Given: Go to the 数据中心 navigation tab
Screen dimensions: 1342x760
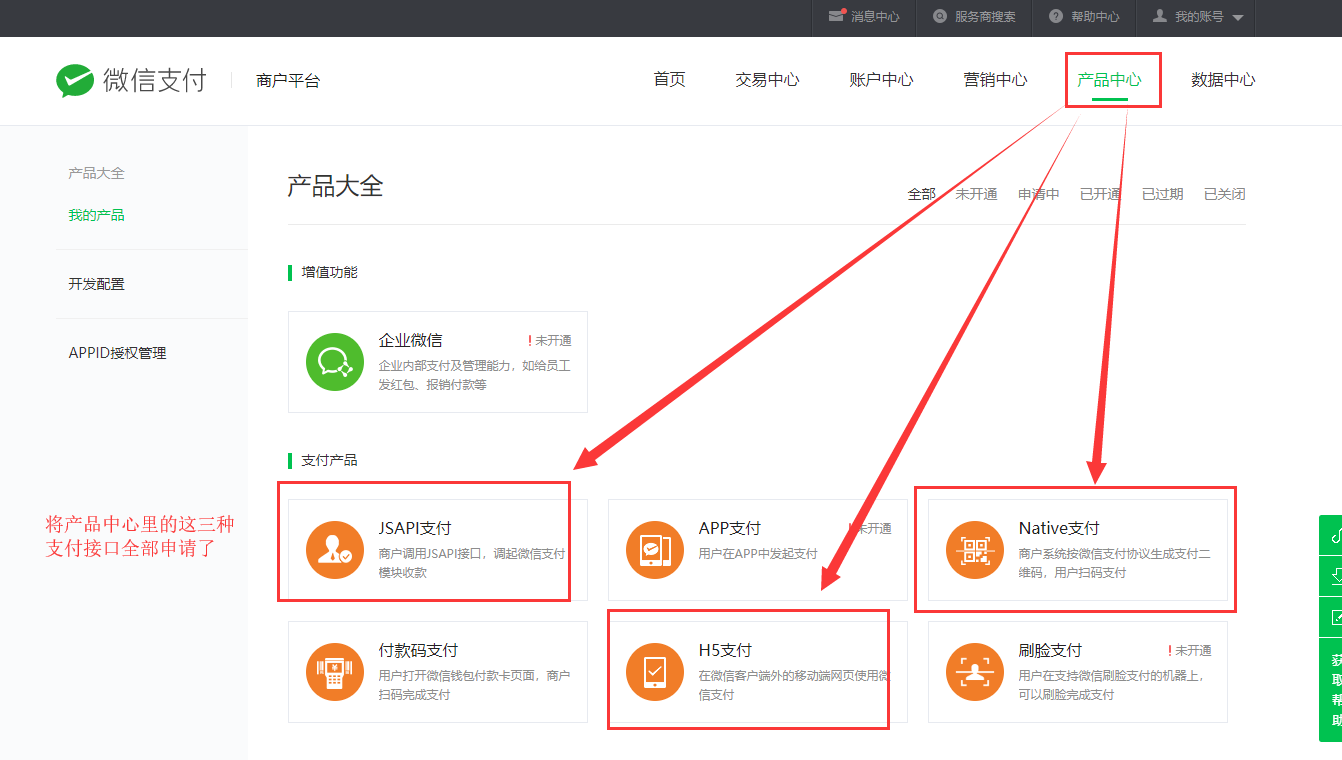Looking at the screenshot, I should tap(1223, 80).
